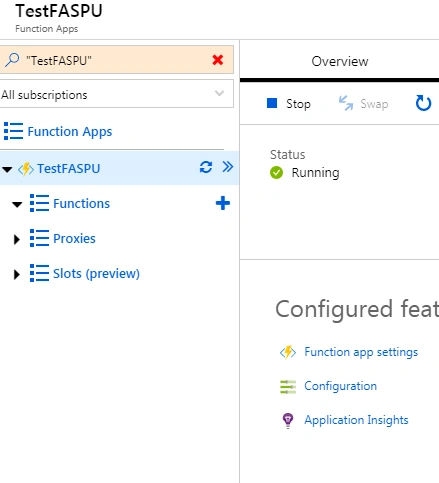This screenshot has width=439, height=483.
Task: Refresh the TestFASPU function app node
Action: (206, 167)
